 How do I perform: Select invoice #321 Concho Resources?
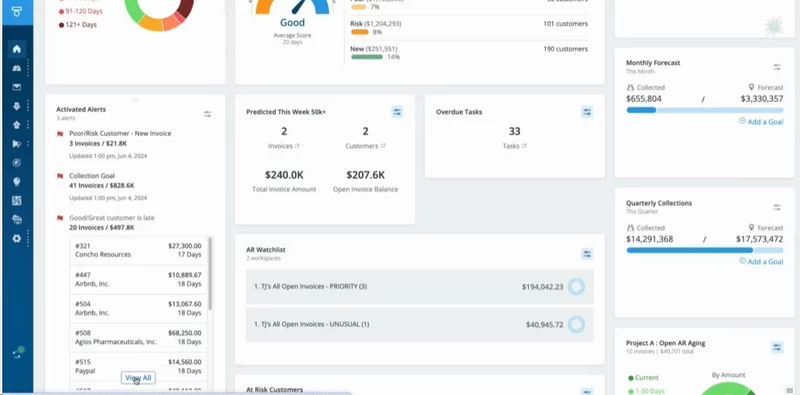138,250
